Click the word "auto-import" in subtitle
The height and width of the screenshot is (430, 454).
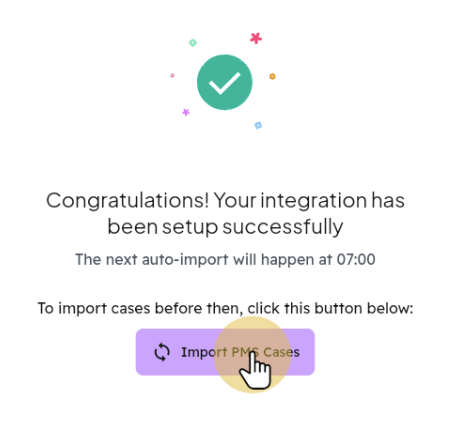pos(185,260)
